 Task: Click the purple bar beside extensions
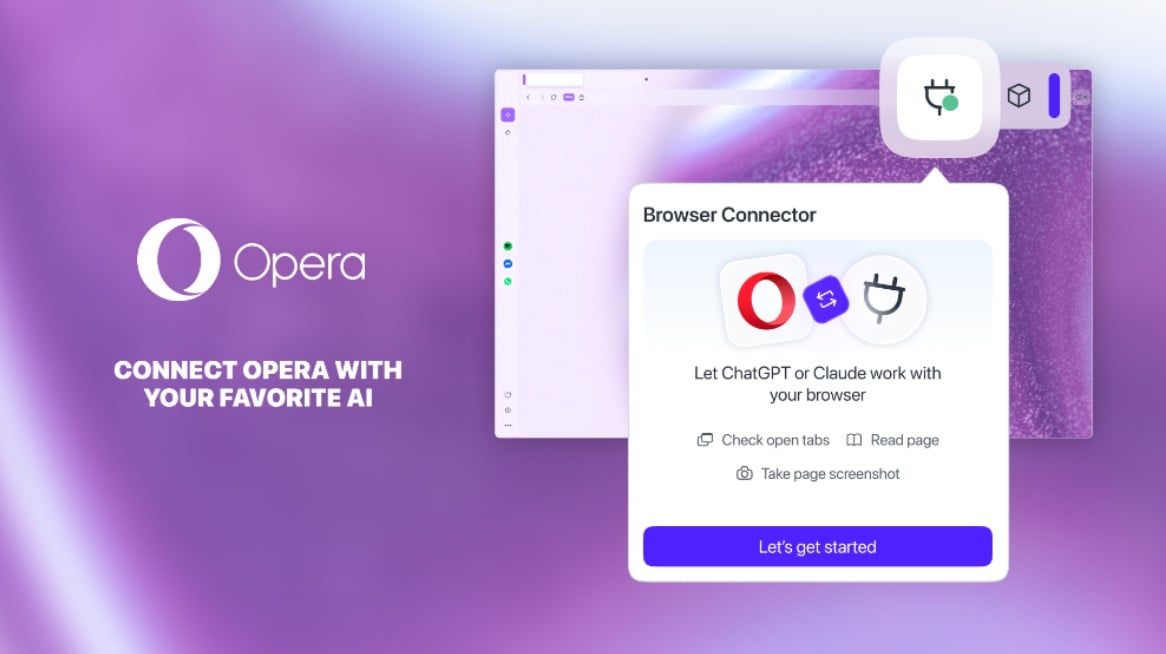pyautogui.click(x=1054, y=95)
